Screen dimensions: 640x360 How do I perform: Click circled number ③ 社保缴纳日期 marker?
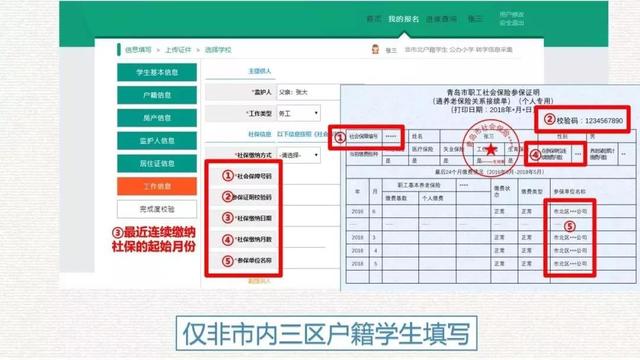pos(228,218)
